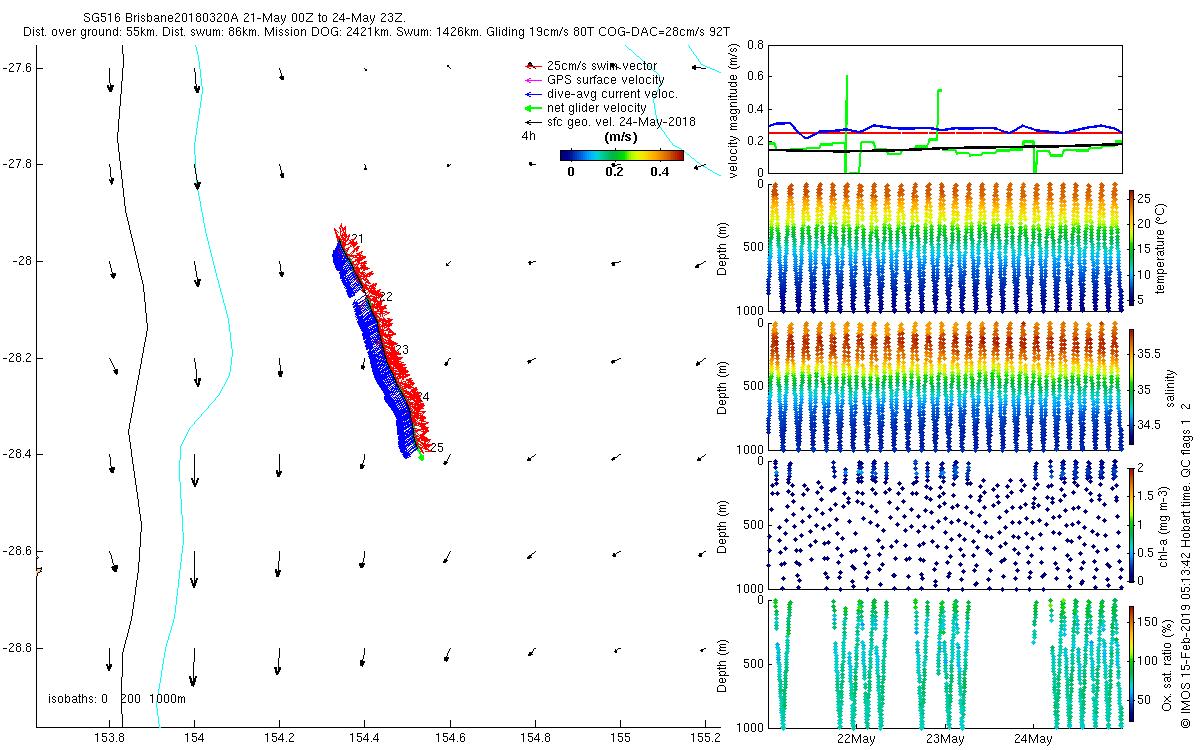This screenshot has height=750, width=1200.
Task: Click the black sfc geo. vel. legend arrow
Action: pyautogui.click(x=531, y=121)
